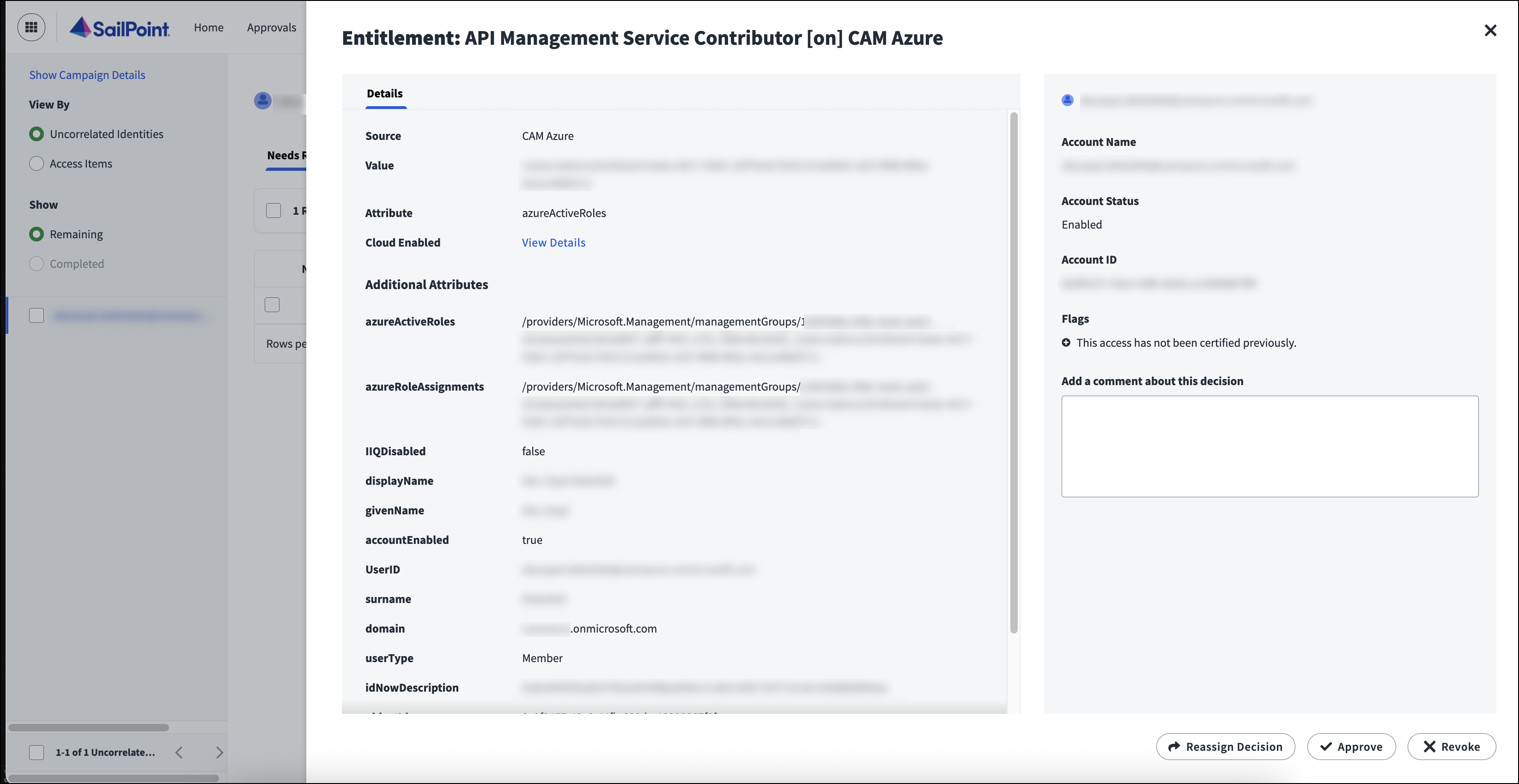Expand Show Campaign Details
The height and width of the screenshot is (784, 1519).
tap(87, 75)
